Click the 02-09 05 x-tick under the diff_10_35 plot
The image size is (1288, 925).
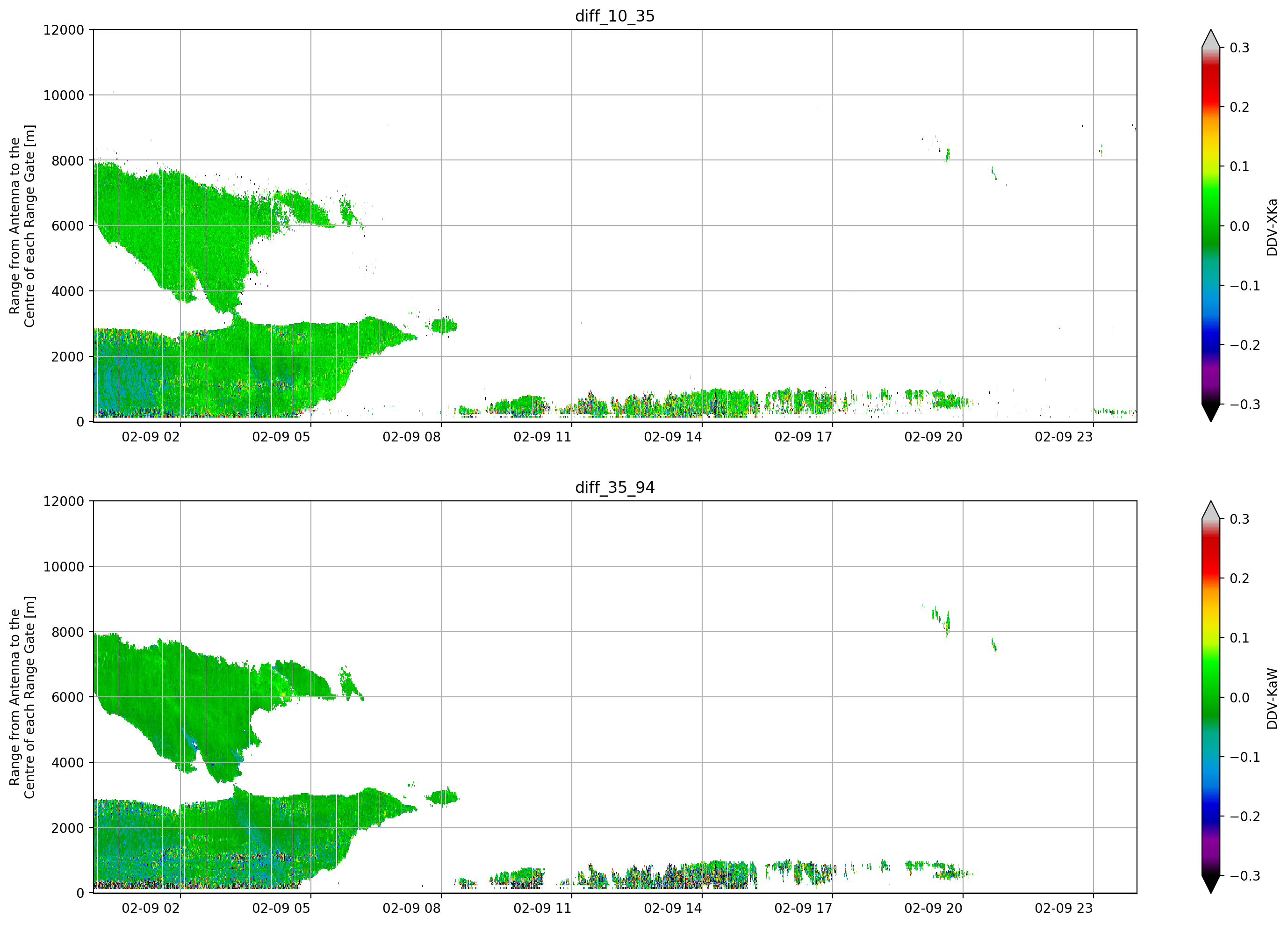[x=281, y=437]
